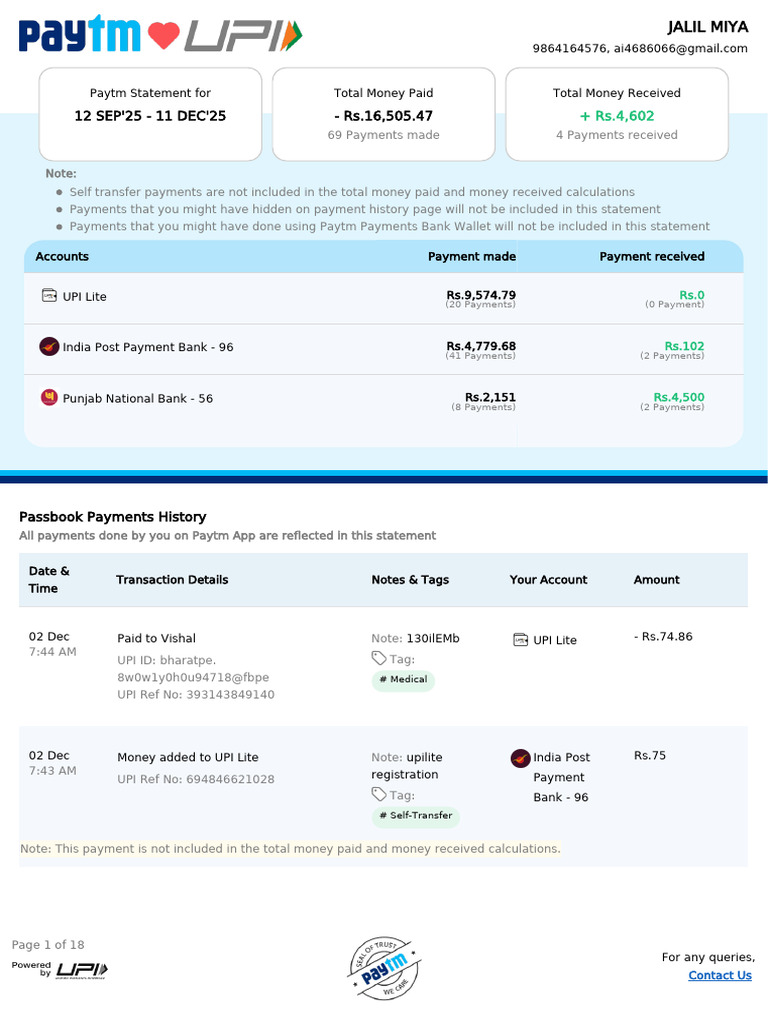The image size is (768, 1024).
Task: Click the Paytm logo in the header
Action: pyautogui.click(x=79, y=33)
